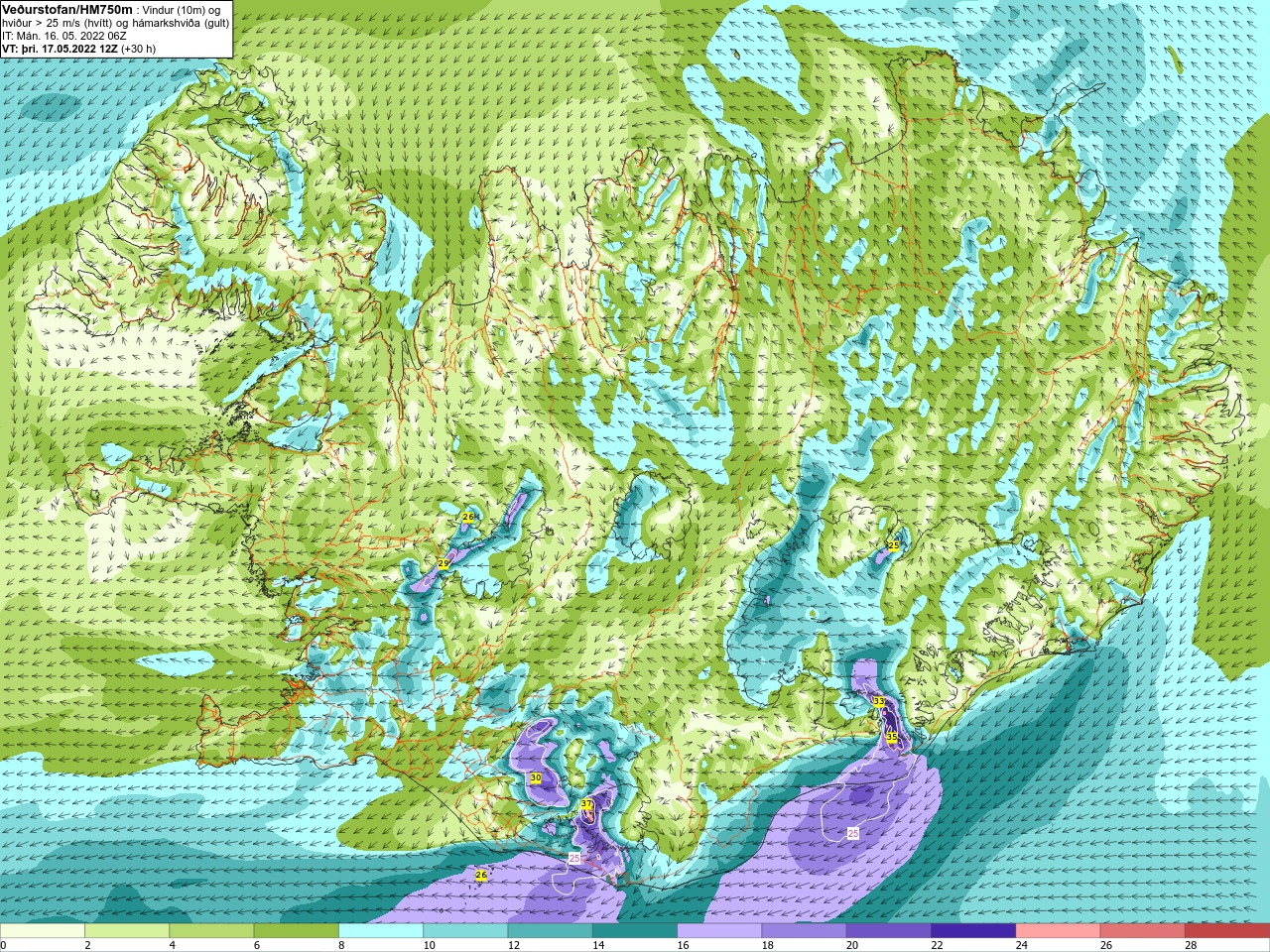This screenshot has width=1270, height=952.
Task: Click the legend scale number 26
Action: [x=1105, y=945]
